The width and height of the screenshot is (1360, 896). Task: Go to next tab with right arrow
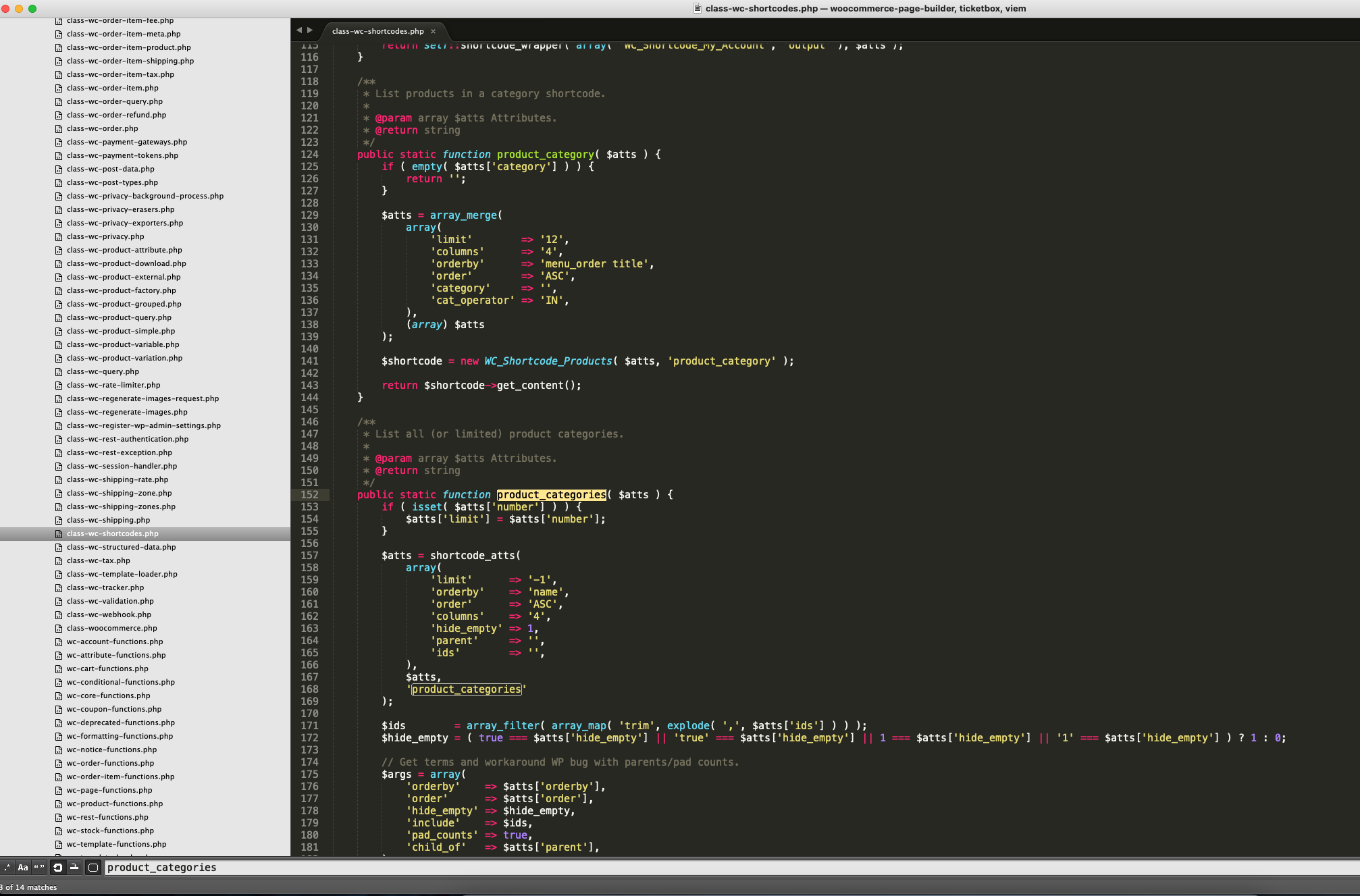click(x=310, y=30)
